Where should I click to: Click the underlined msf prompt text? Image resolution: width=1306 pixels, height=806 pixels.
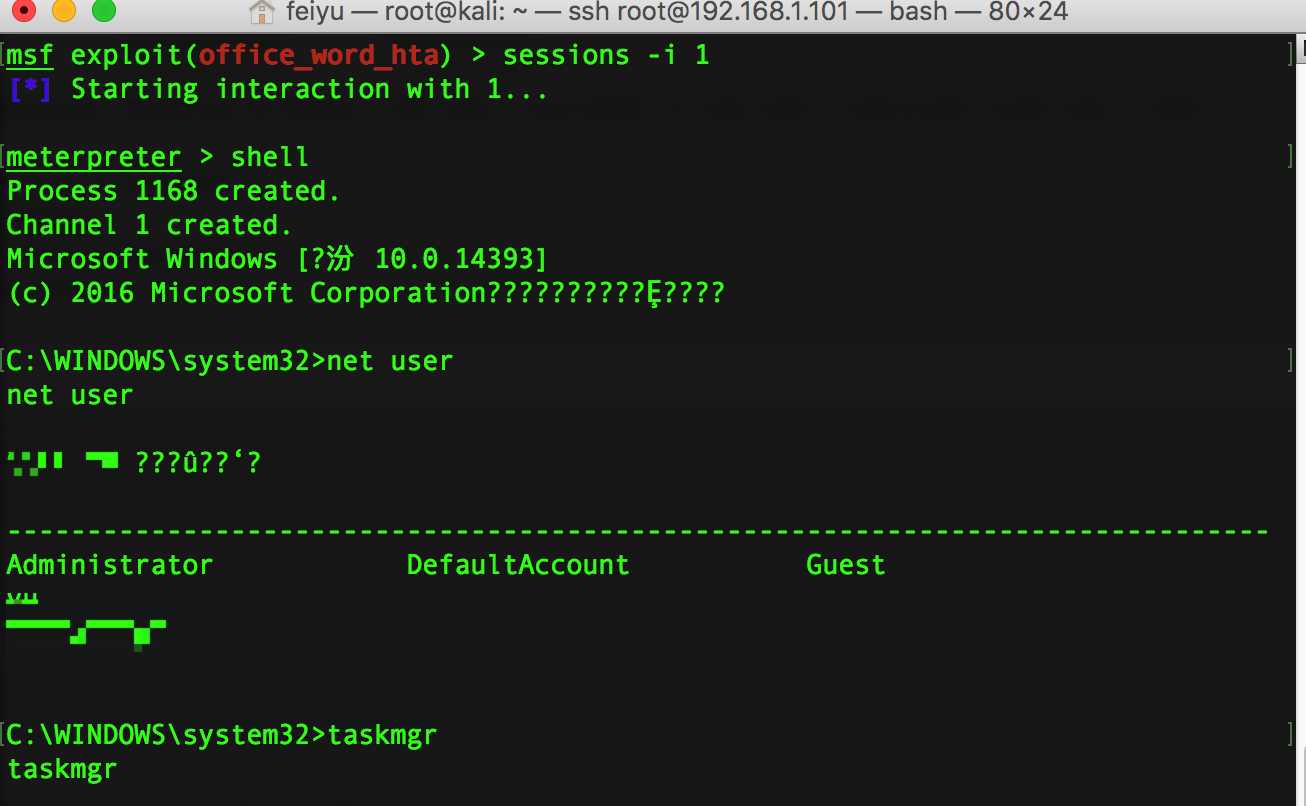point(30,54)
